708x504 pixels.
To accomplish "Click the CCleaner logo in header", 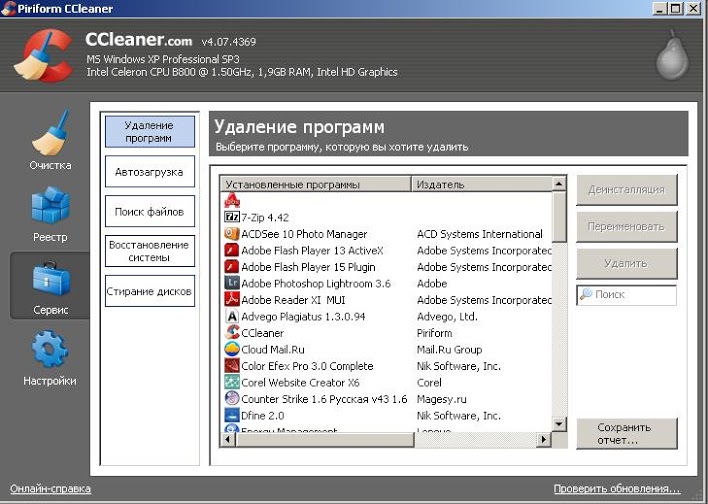I will (44, 56).
